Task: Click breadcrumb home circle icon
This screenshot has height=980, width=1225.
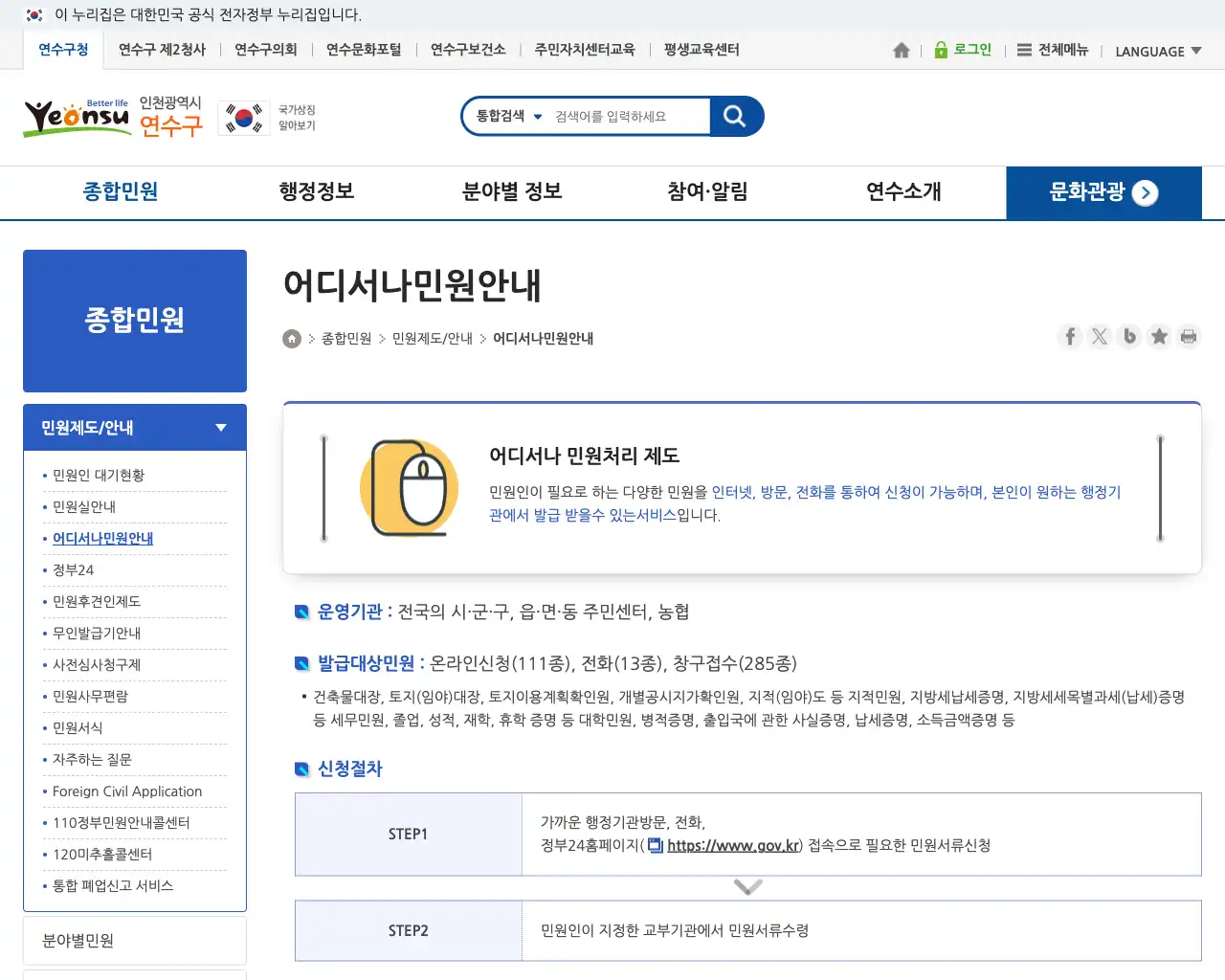Action: coord(292,339)
